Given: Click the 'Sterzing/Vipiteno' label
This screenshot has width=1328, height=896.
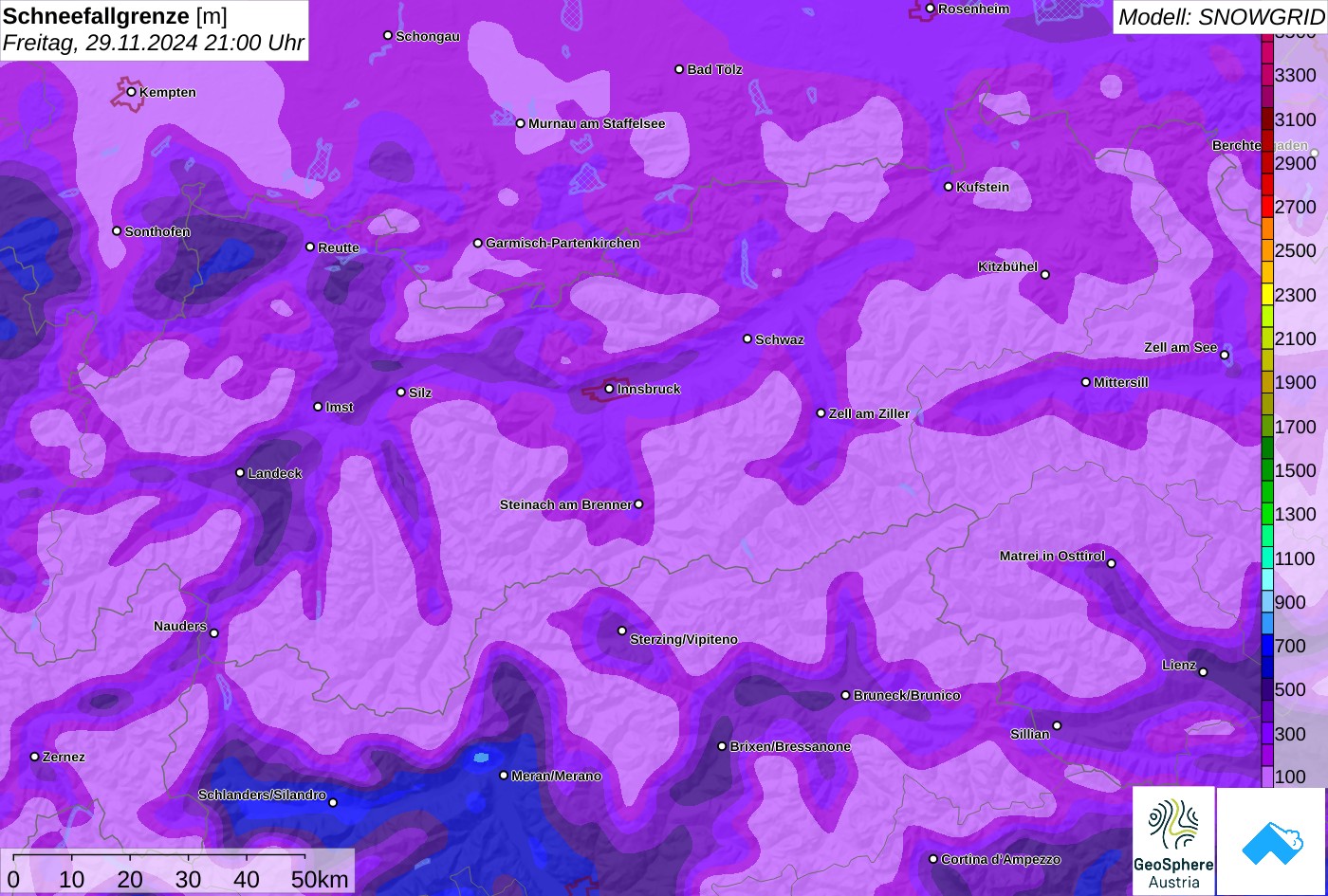Looking at the screenshot, I should click(x=684, y=639).
